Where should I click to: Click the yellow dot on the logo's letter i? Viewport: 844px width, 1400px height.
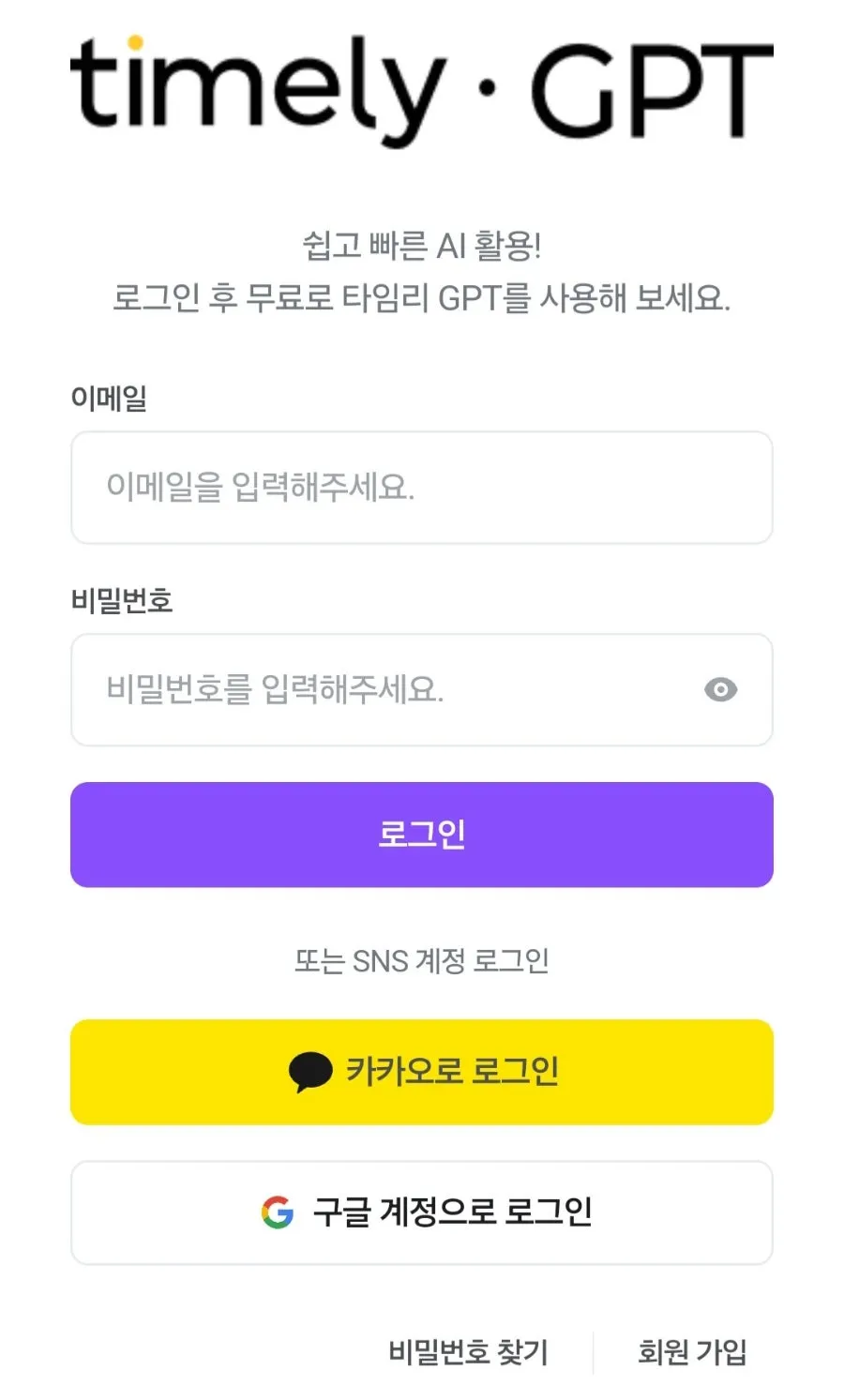click(134, 42)
